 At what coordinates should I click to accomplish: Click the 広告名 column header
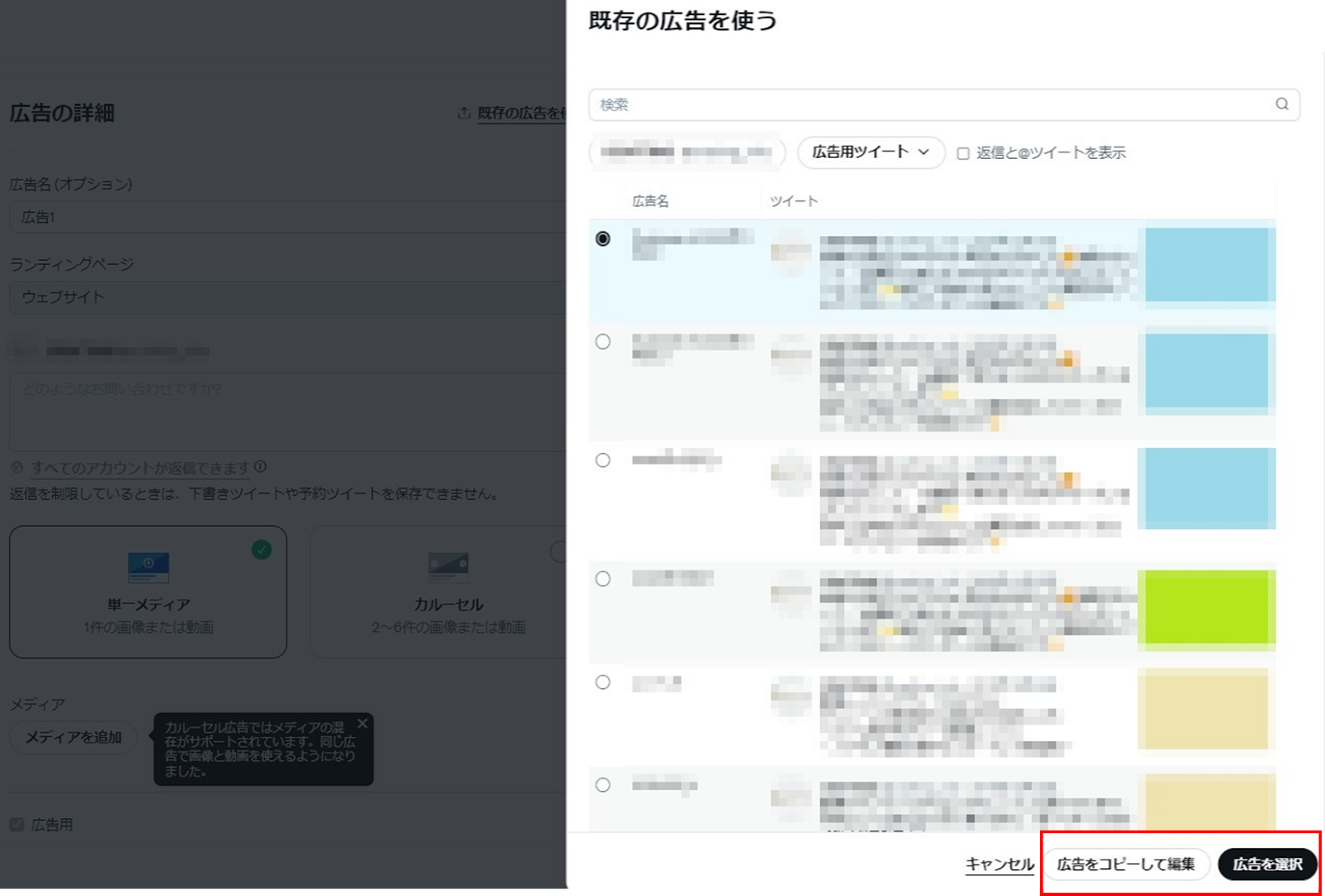point(651,201)
